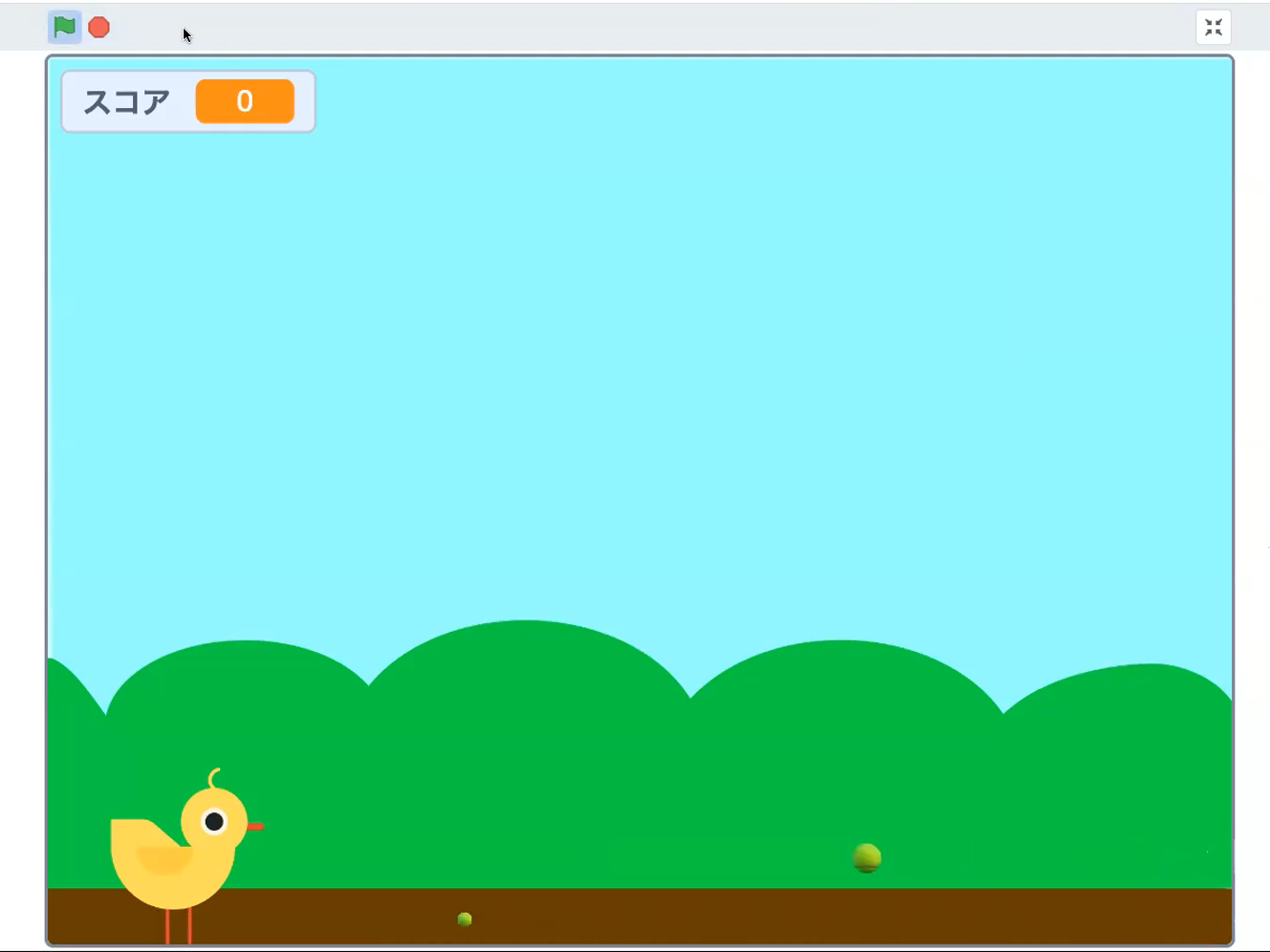Viewport: 1270px width, 952px height.
Task: Click the green flag to start
Action: [x=64, y=27]
